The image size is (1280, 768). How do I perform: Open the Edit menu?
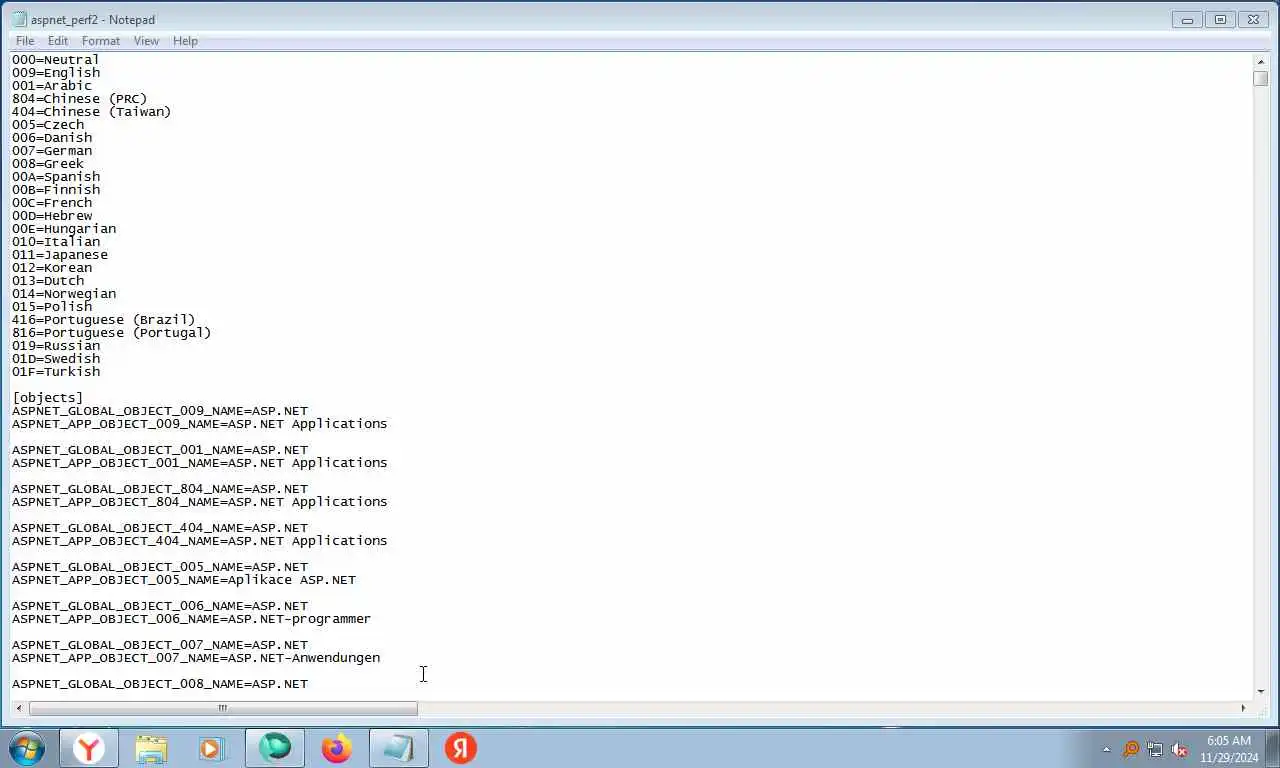pyautogui.click(x=58, y=41)
